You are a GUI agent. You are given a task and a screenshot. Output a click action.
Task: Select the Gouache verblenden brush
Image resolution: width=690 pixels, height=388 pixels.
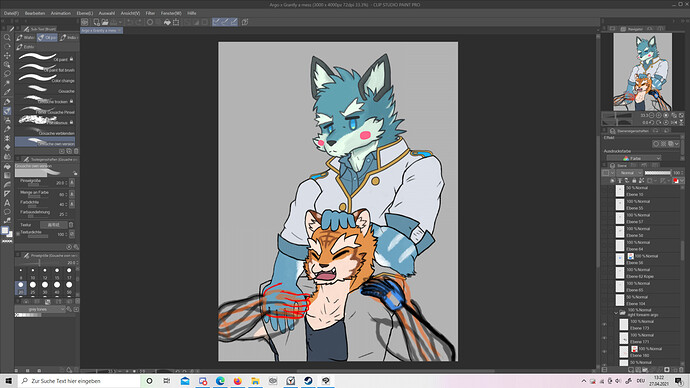[45, 132]
